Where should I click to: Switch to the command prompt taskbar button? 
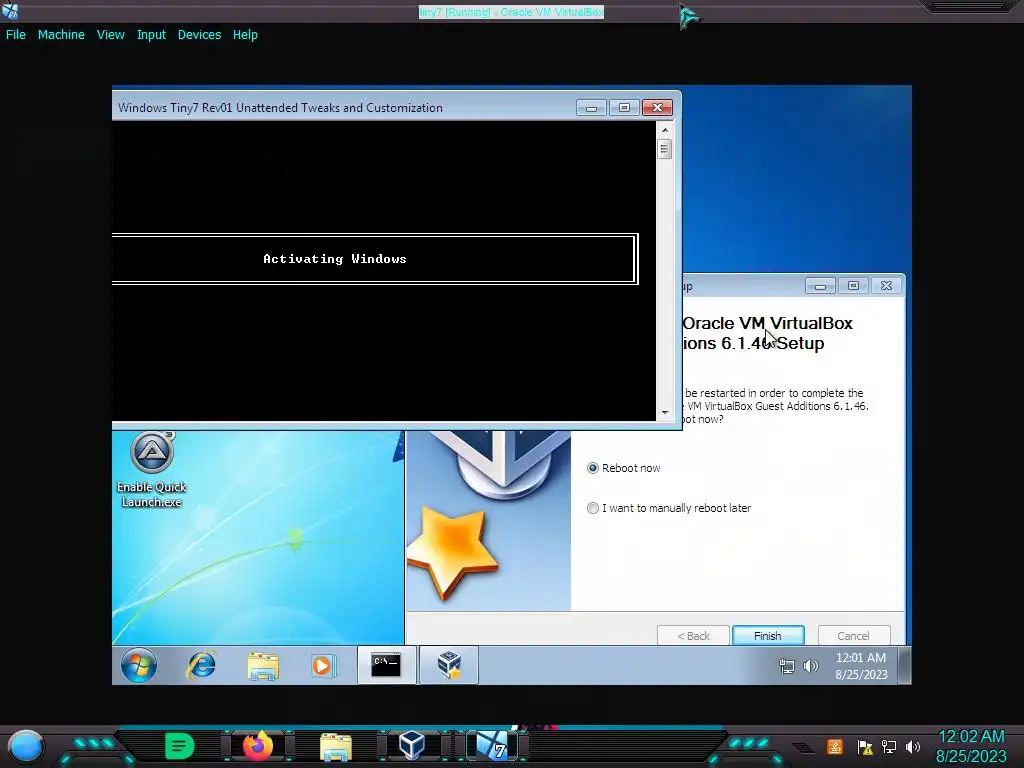[x=387, y=665]
